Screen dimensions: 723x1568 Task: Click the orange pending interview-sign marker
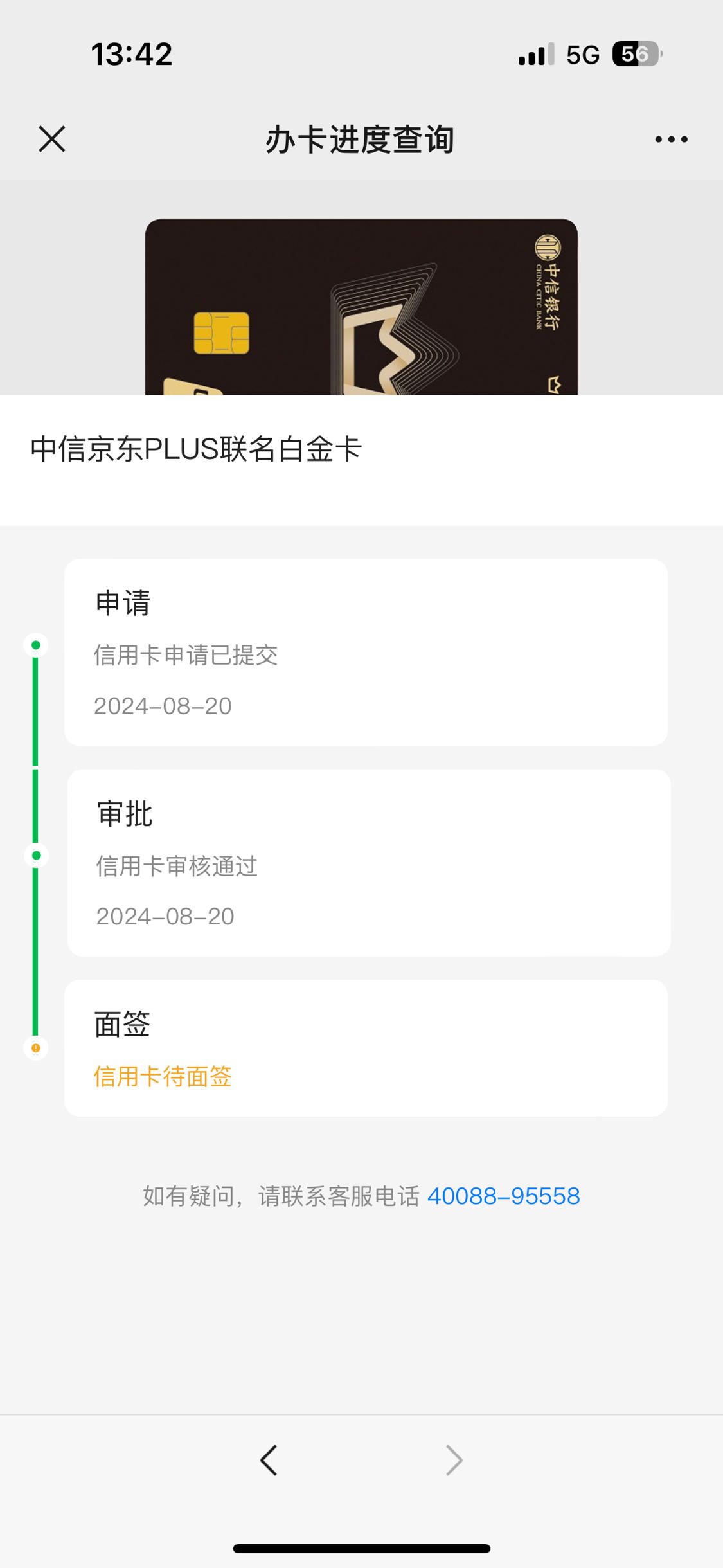36,1048
